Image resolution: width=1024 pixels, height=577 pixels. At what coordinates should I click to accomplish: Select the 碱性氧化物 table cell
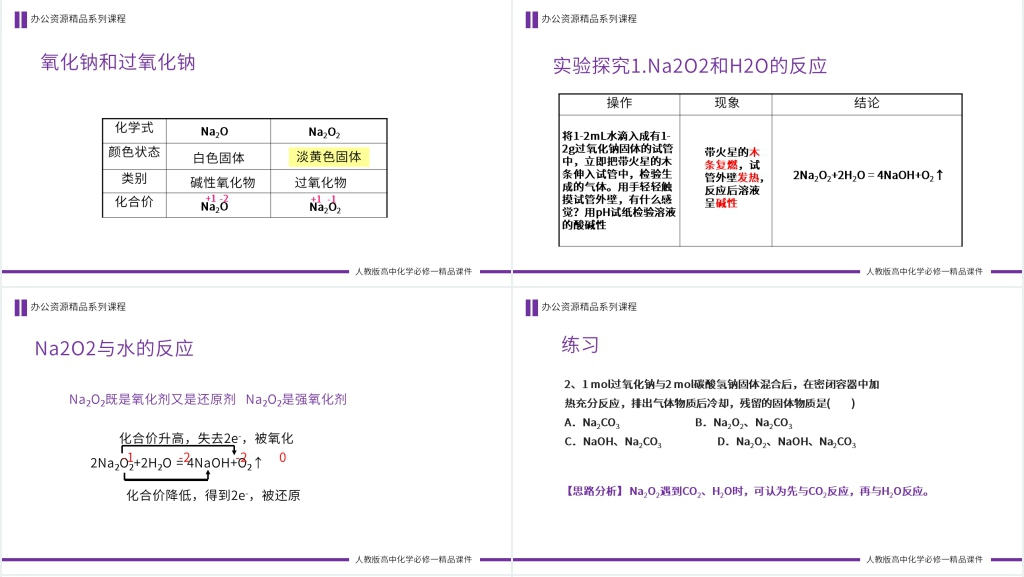pyautogui.click(x=222, y=182)
